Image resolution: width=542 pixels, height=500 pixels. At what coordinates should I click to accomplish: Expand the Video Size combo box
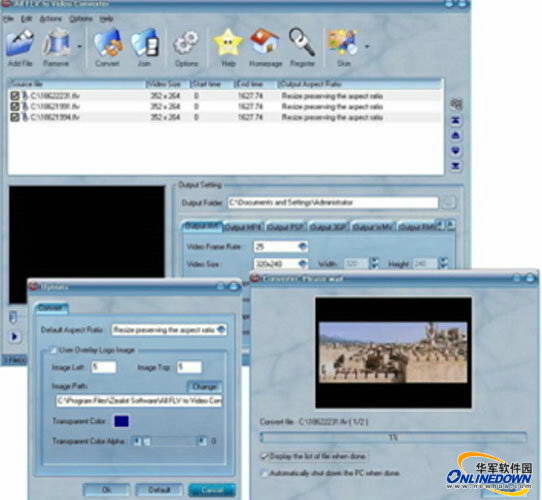[x=302, y=264]
